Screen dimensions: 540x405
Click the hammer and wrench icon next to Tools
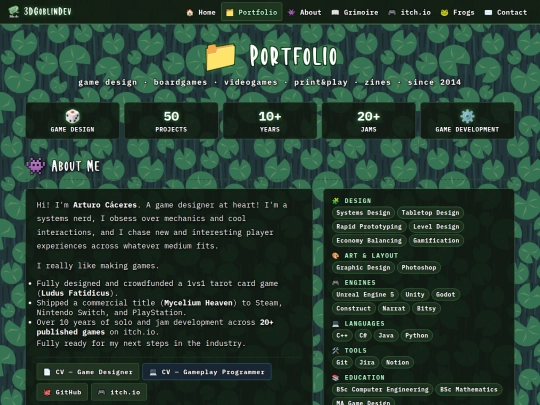tap(335, 351)
